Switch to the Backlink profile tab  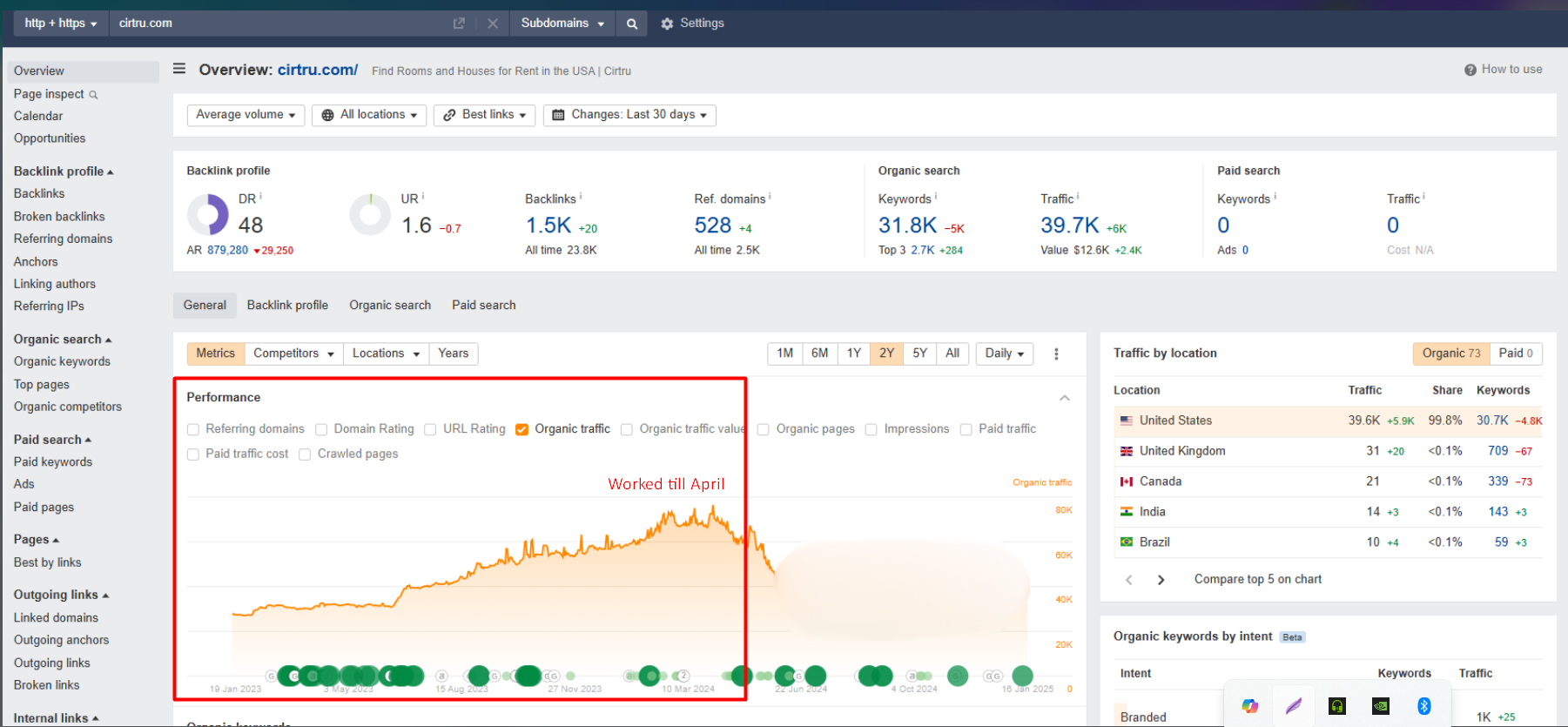(287, 306)
